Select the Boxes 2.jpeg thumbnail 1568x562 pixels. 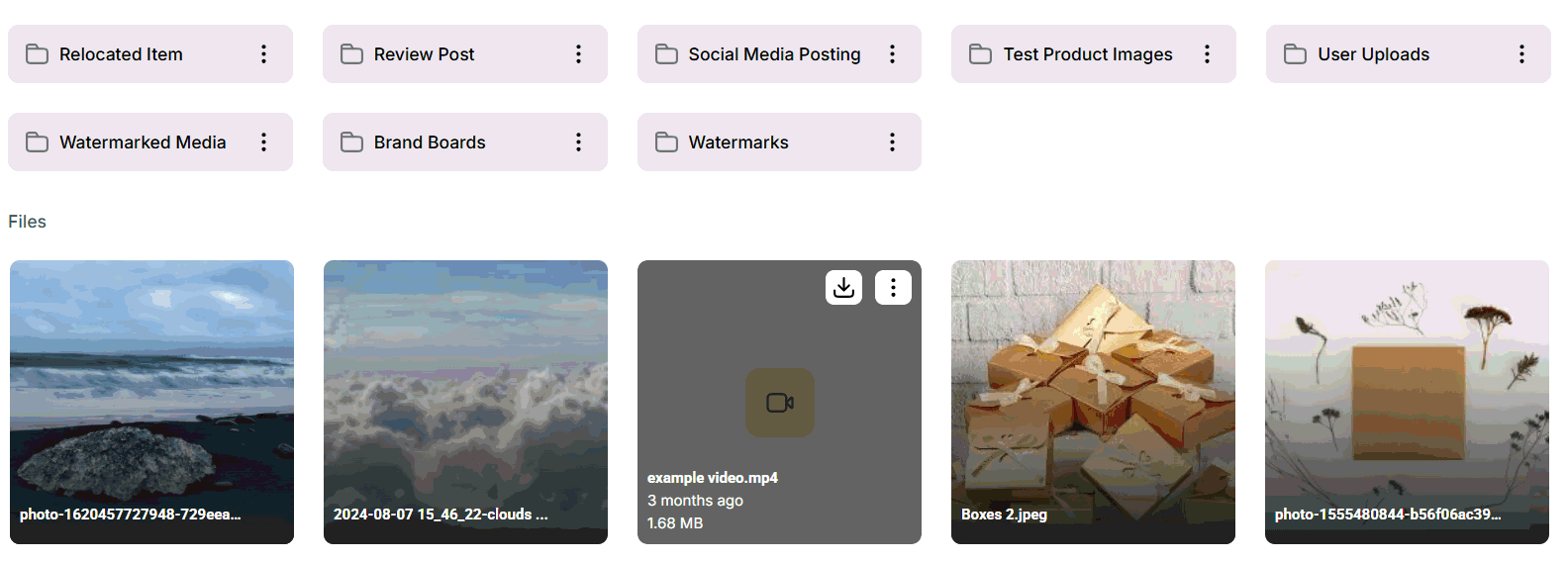click(x=1093, y=396)
